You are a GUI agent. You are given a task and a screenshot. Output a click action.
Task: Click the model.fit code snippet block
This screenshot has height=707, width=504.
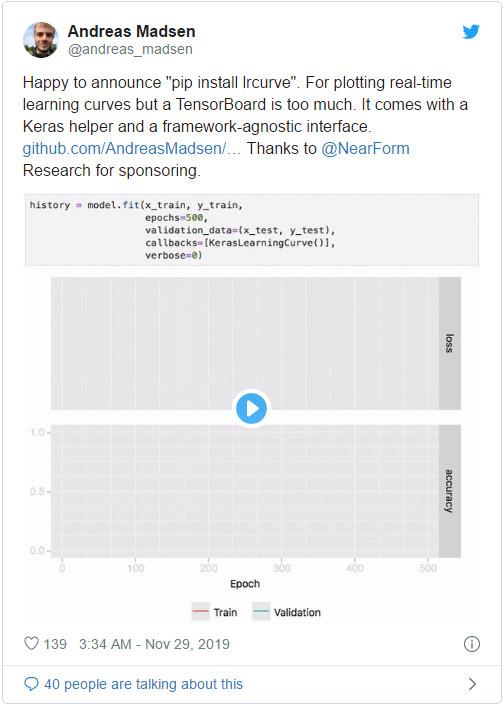[252, 230]
